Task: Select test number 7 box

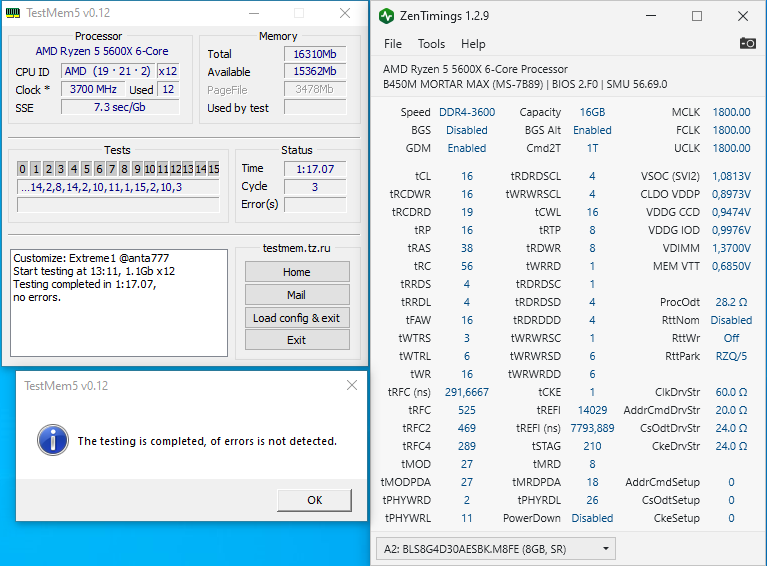Action: coord(112,169)
